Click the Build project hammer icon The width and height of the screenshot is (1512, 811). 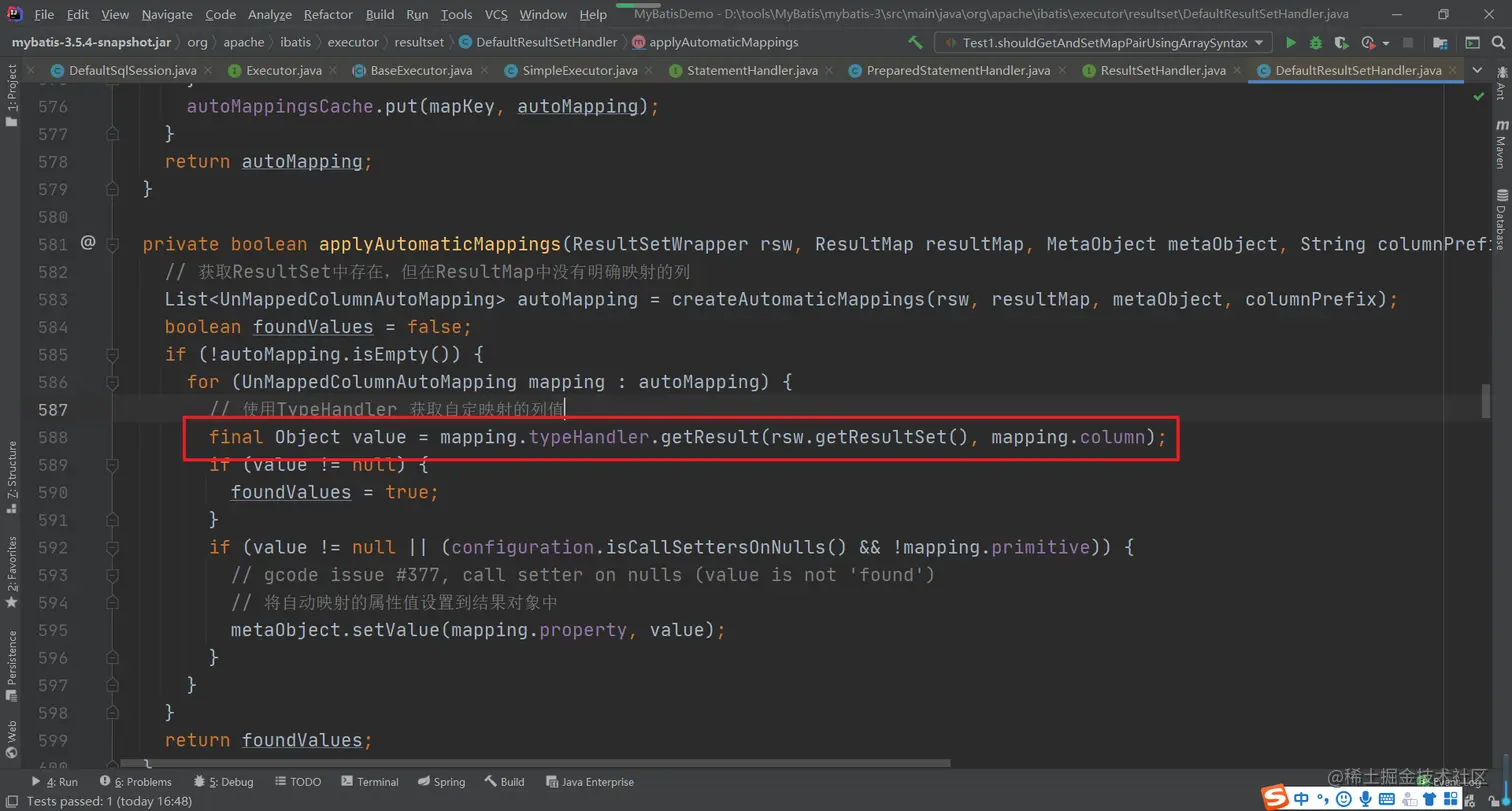tap(915, 43)
